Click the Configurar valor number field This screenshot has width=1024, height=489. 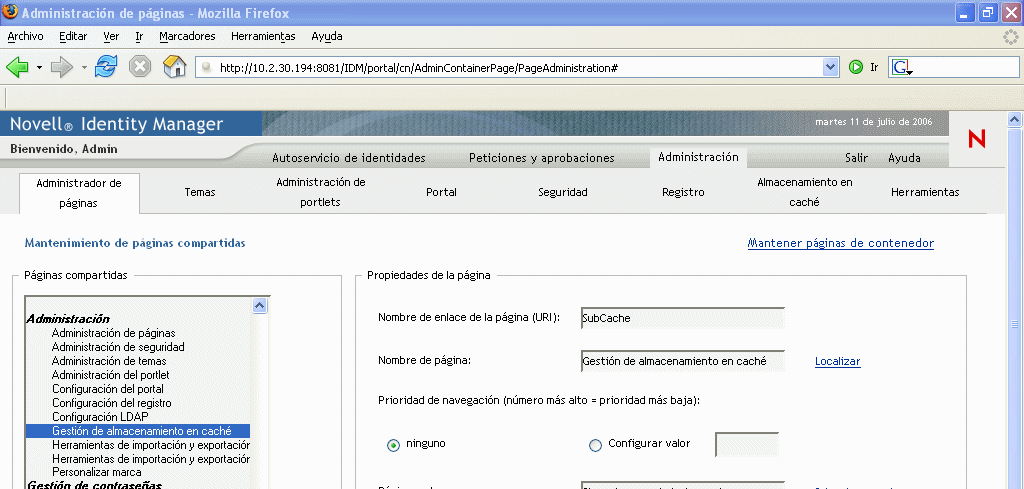[747, 445]
